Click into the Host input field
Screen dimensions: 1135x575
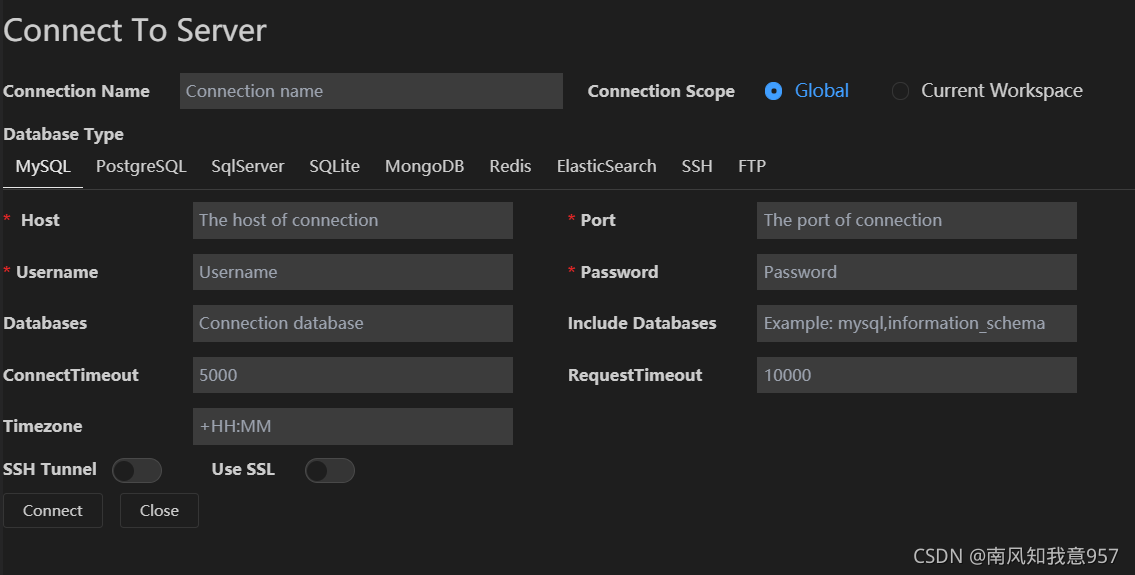353,221
